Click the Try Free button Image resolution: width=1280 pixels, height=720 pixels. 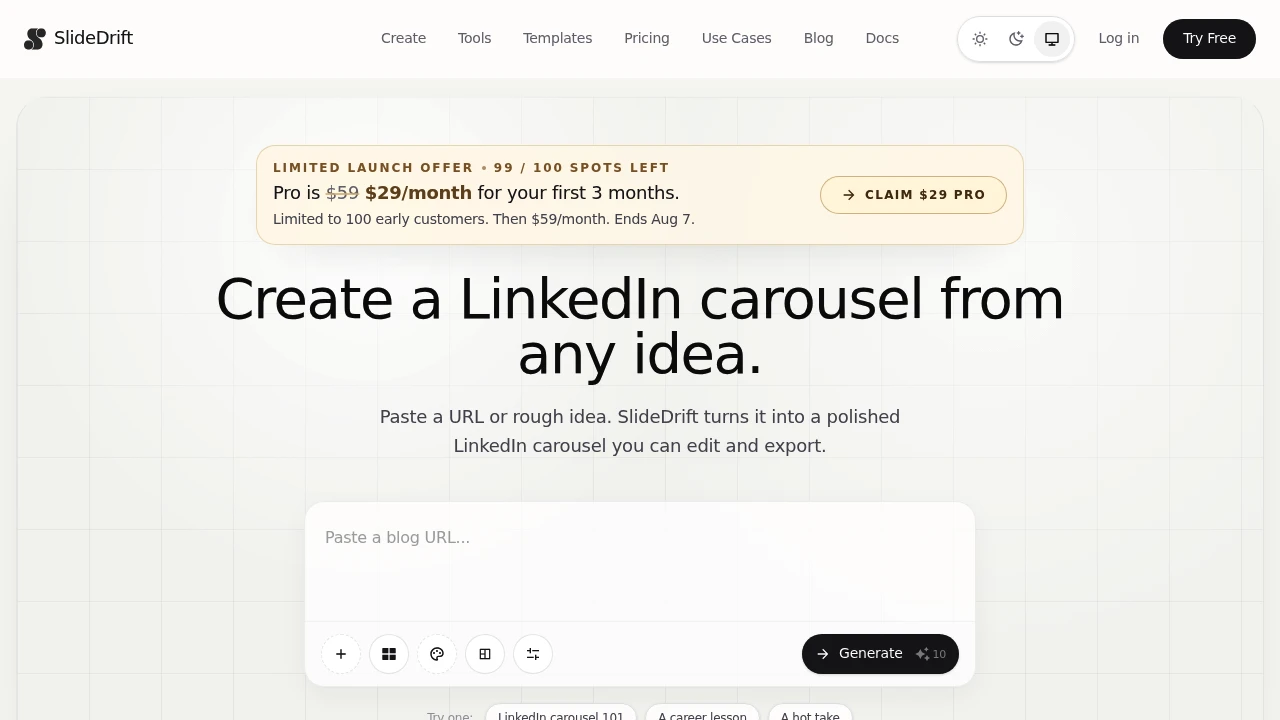tap(1209, 39)
